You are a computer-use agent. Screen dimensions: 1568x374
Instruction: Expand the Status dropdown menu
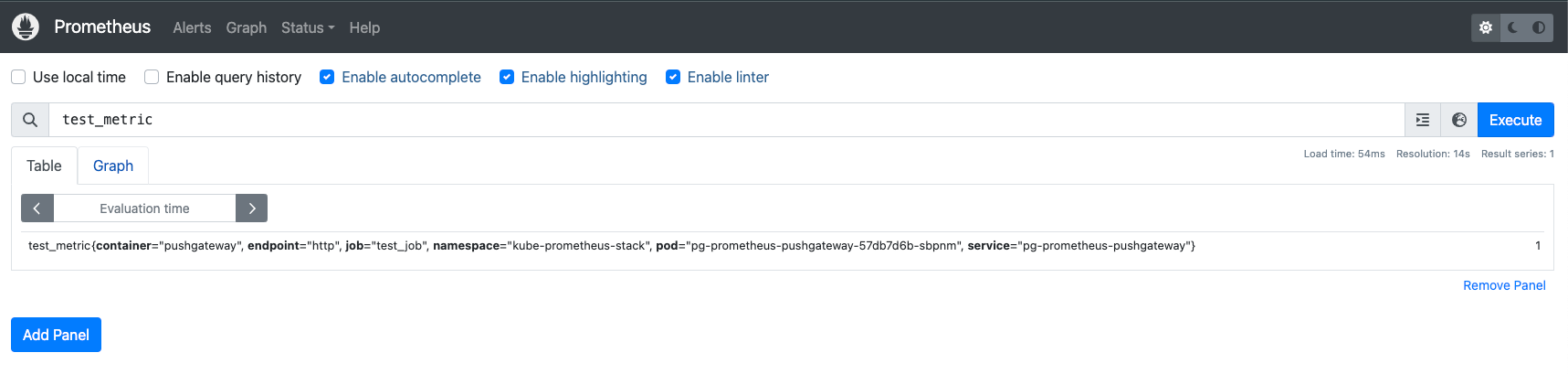pos(308,27)
